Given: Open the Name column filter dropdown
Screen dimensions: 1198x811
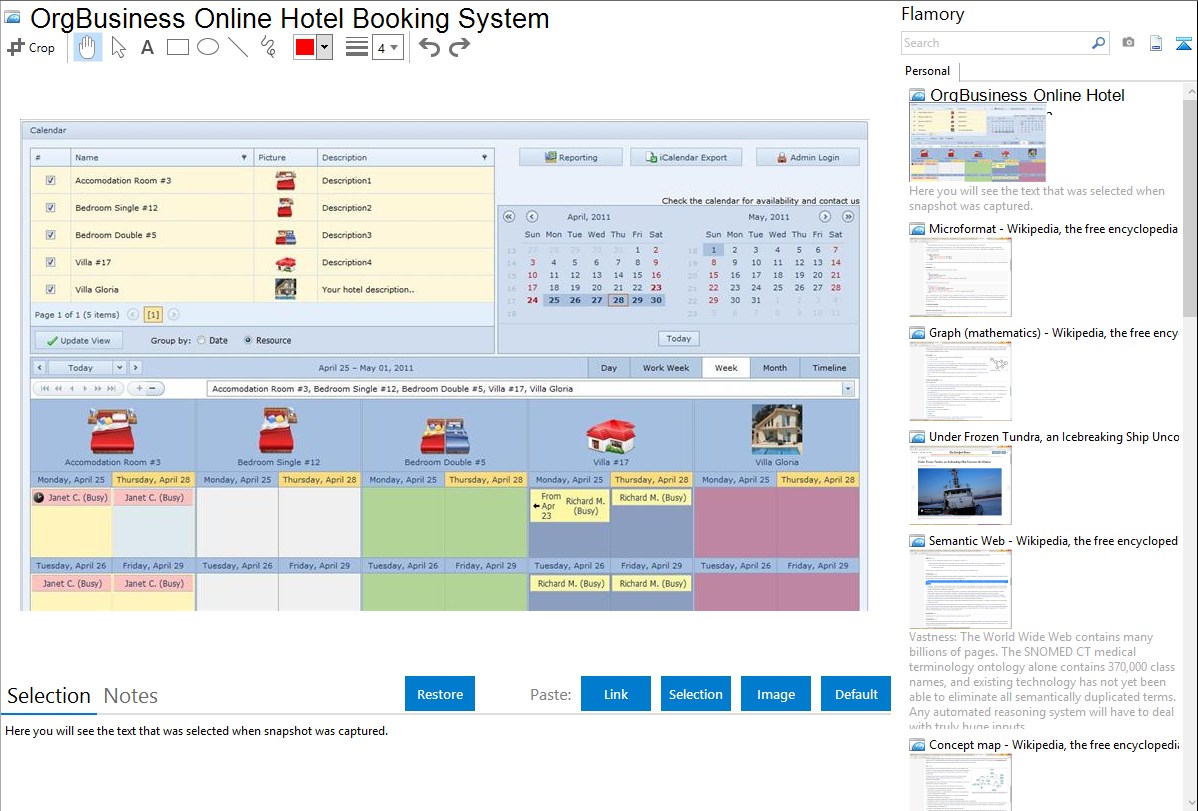Looking at the screenshot, I should [244, 157].
